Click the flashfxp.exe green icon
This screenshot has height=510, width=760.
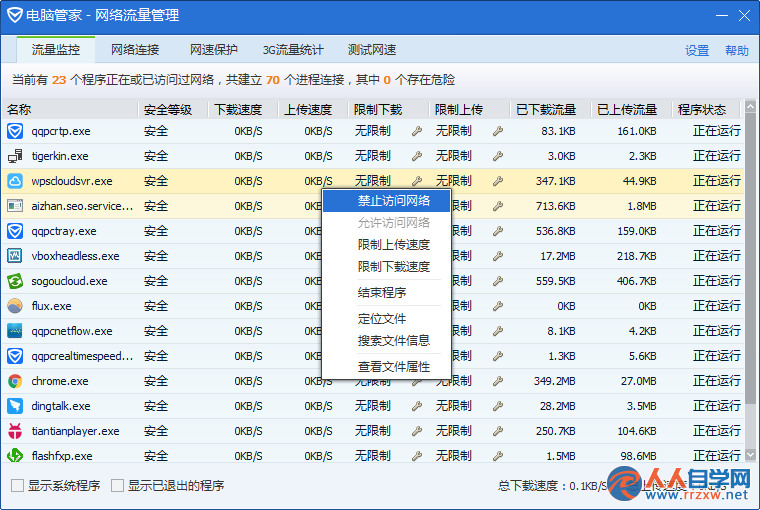15,456
